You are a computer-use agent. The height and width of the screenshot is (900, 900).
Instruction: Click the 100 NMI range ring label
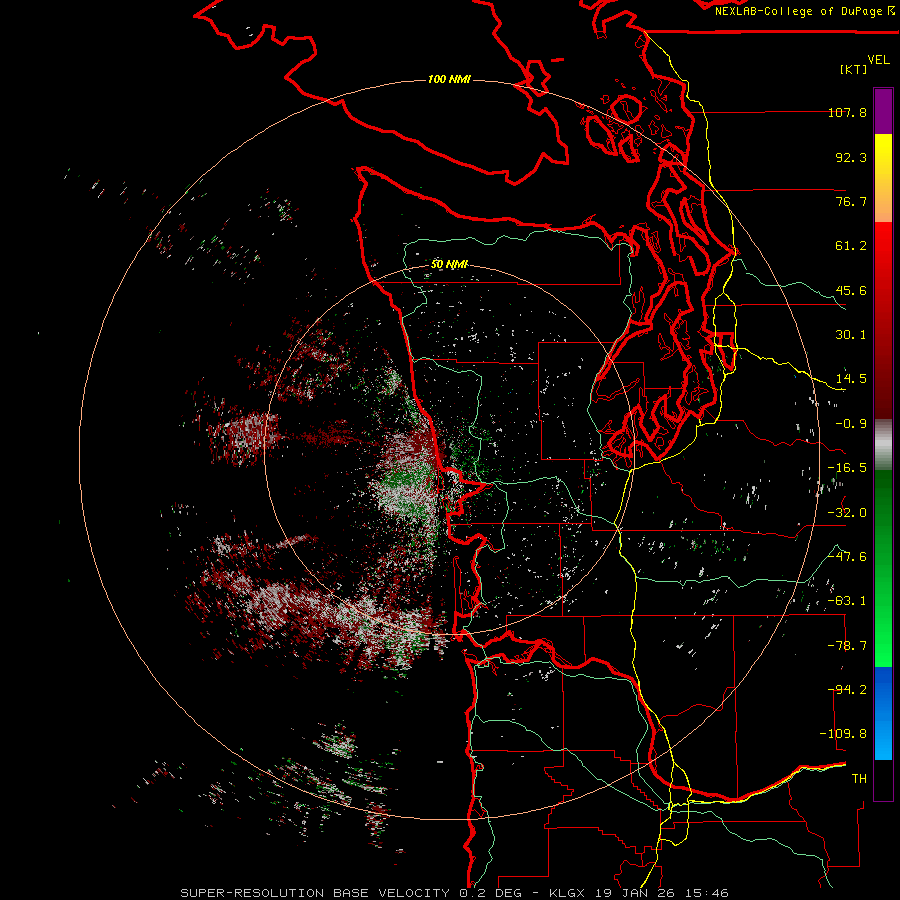coord(449,79)
